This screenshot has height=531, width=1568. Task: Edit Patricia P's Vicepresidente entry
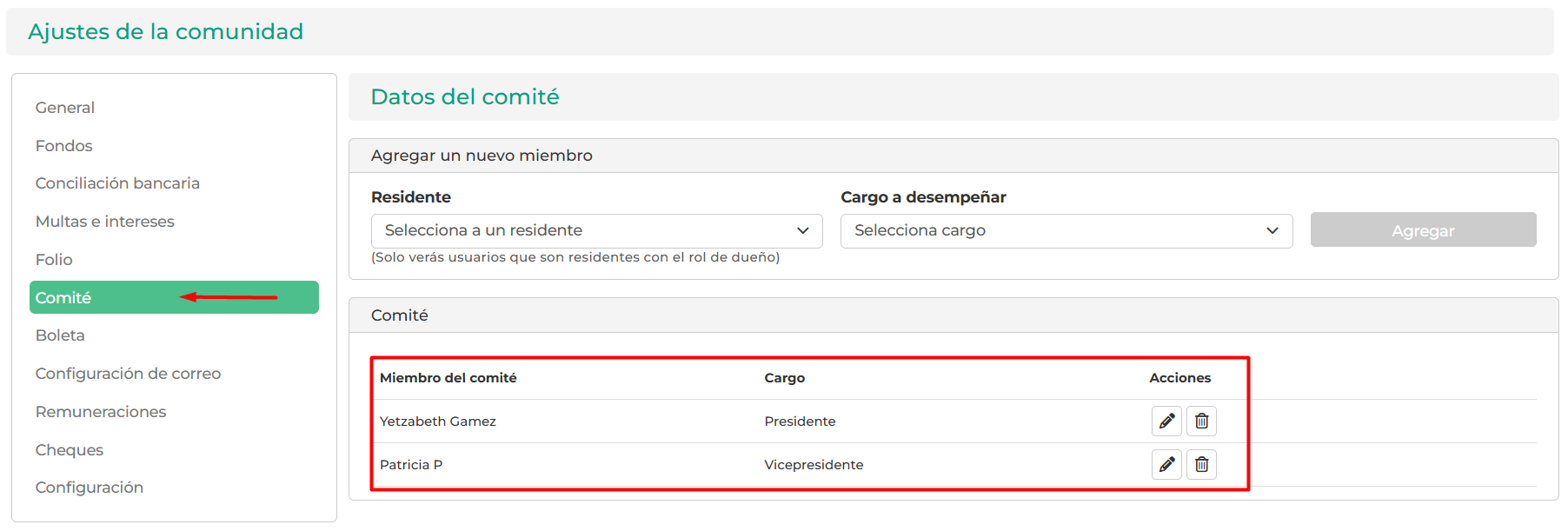(1166, 465)
